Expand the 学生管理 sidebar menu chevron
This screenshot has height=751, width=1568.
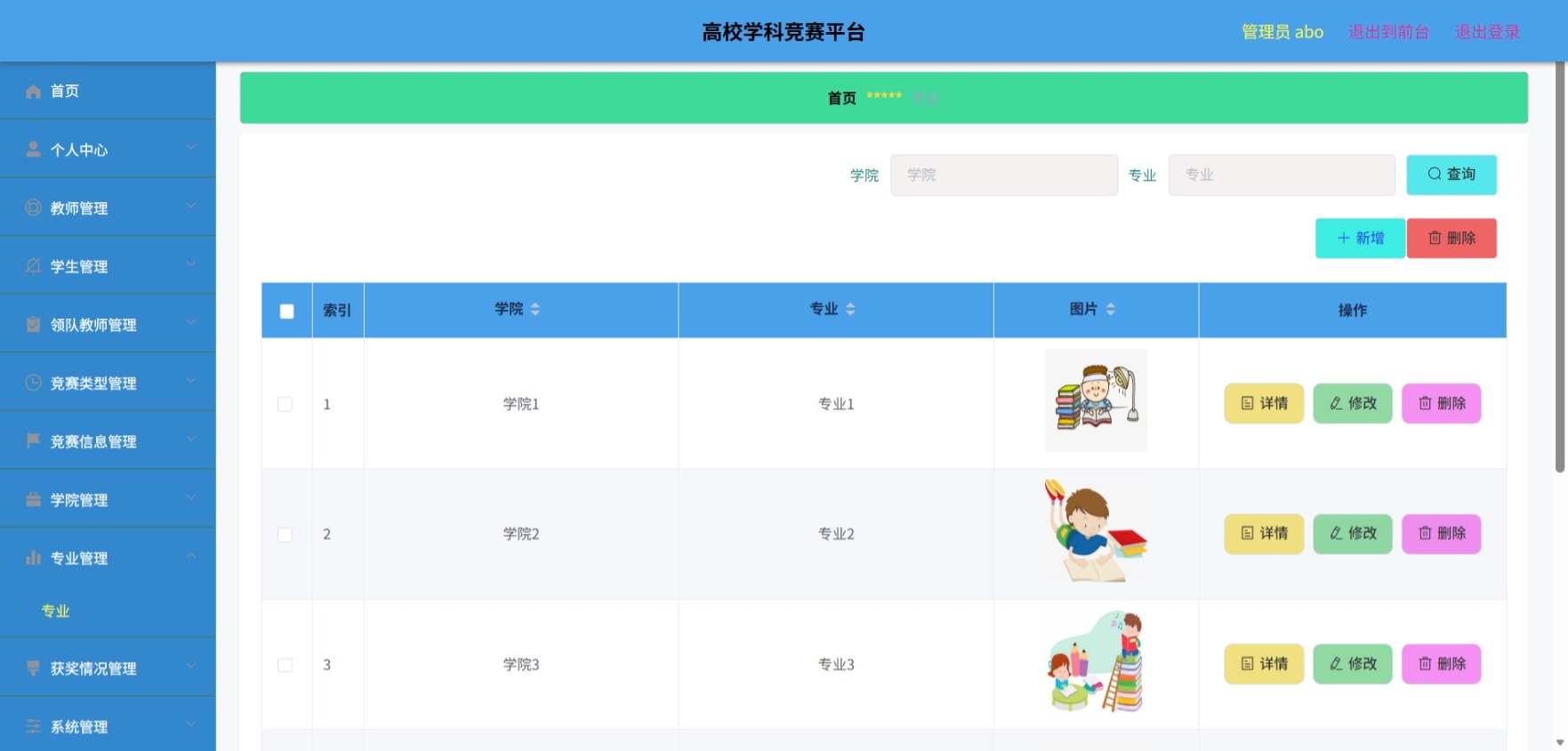(x=191, y=264)
